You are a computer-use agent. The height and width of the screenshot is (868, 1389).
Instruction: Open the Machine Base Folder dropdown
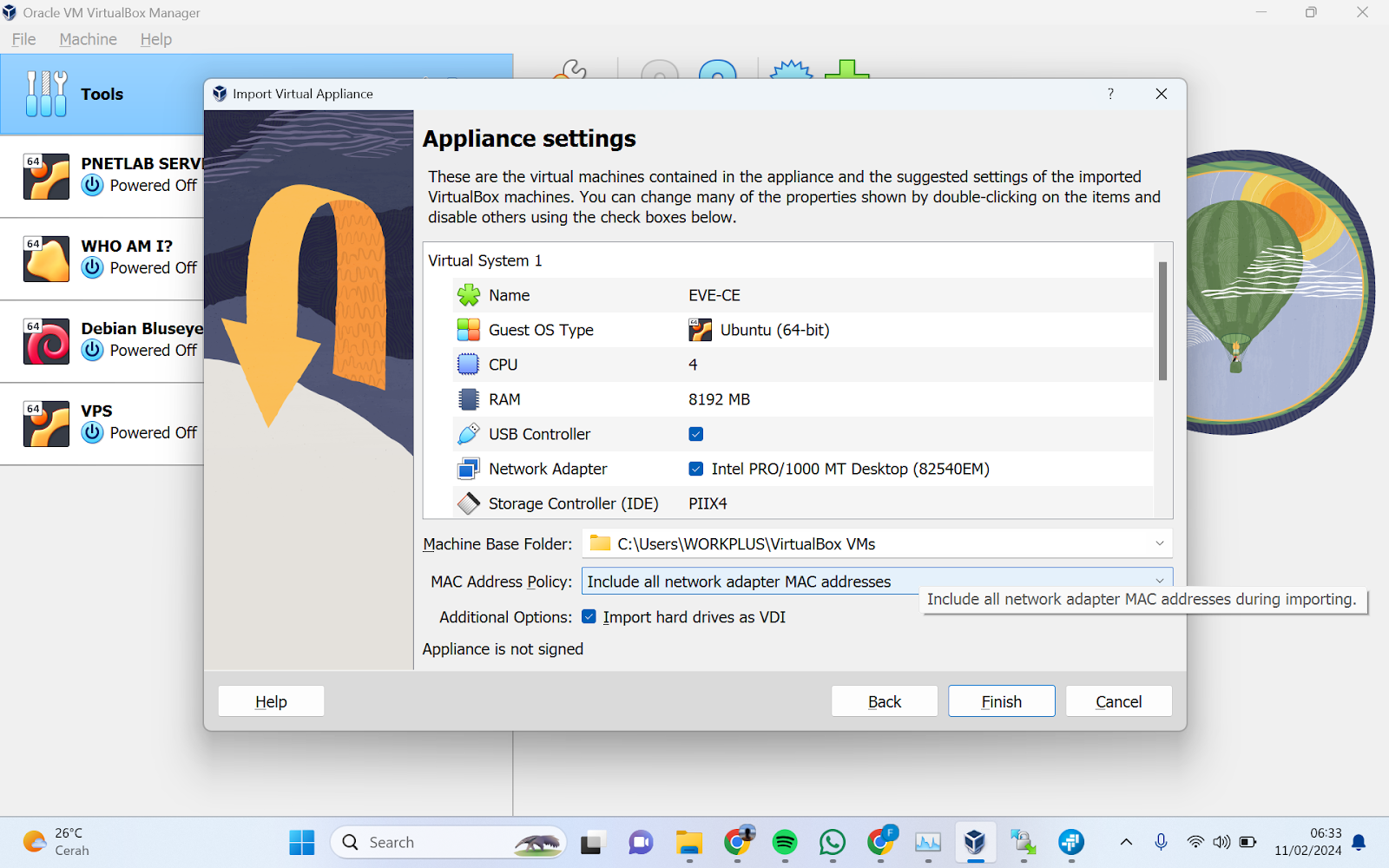point(1160,543)
